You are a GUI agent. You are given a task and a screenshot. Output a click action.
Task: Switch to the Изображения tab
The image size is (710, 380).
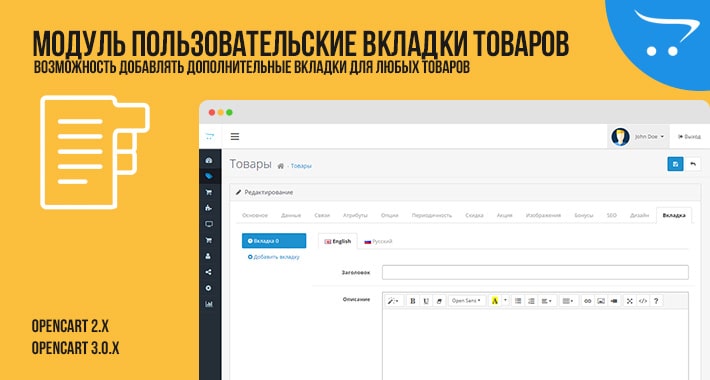pos(543,215)
